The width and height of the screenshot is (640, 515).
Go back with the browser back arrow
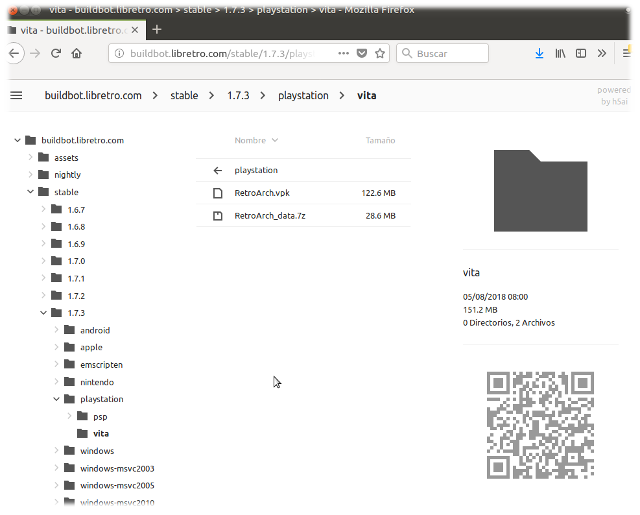(x=15, y=53)
